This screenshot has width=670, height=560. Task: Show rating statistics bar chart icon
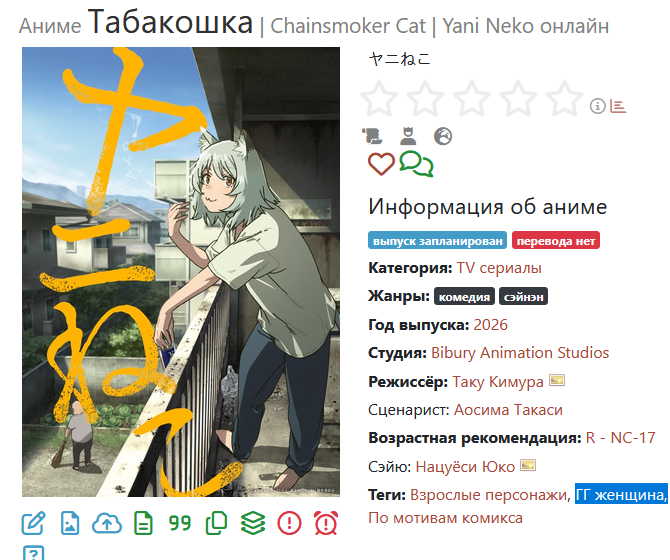tap(618, 106)
